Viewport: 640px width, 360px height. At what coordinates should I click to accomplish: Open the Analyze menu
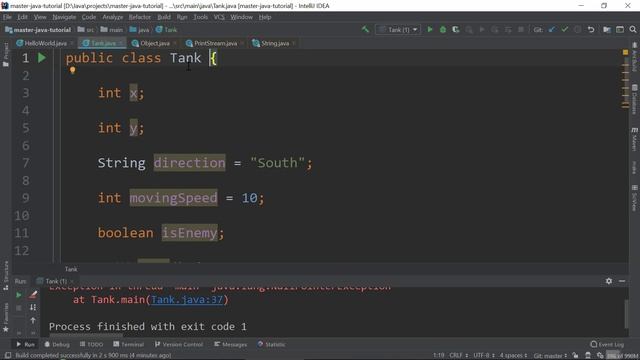pos(113,17)
